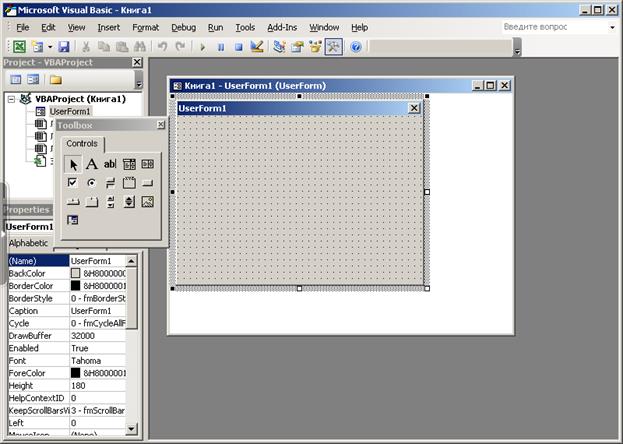Viewport: 623px width, 444px height.
Task: Switch to the Alphabetic properties tab
Action: (28, 243)
